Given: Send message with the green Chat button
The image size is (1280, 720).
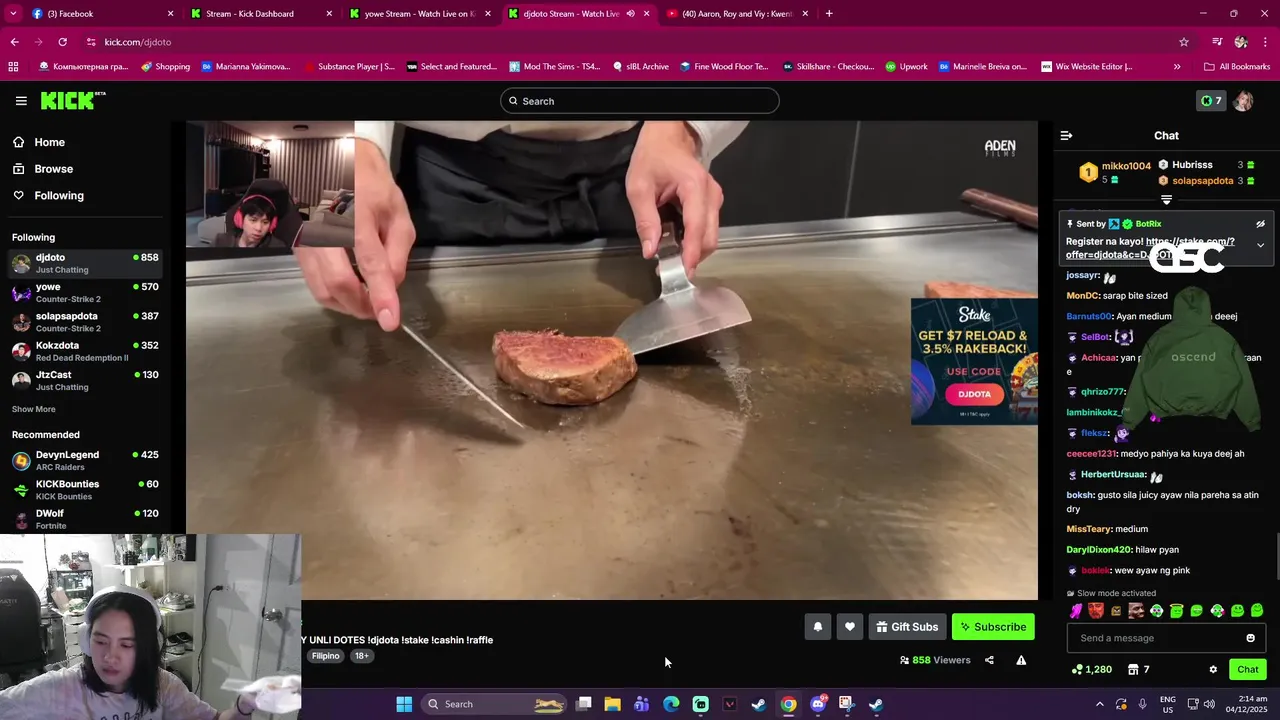Looking at the screenshot, I should click(x=1247, y=670).
